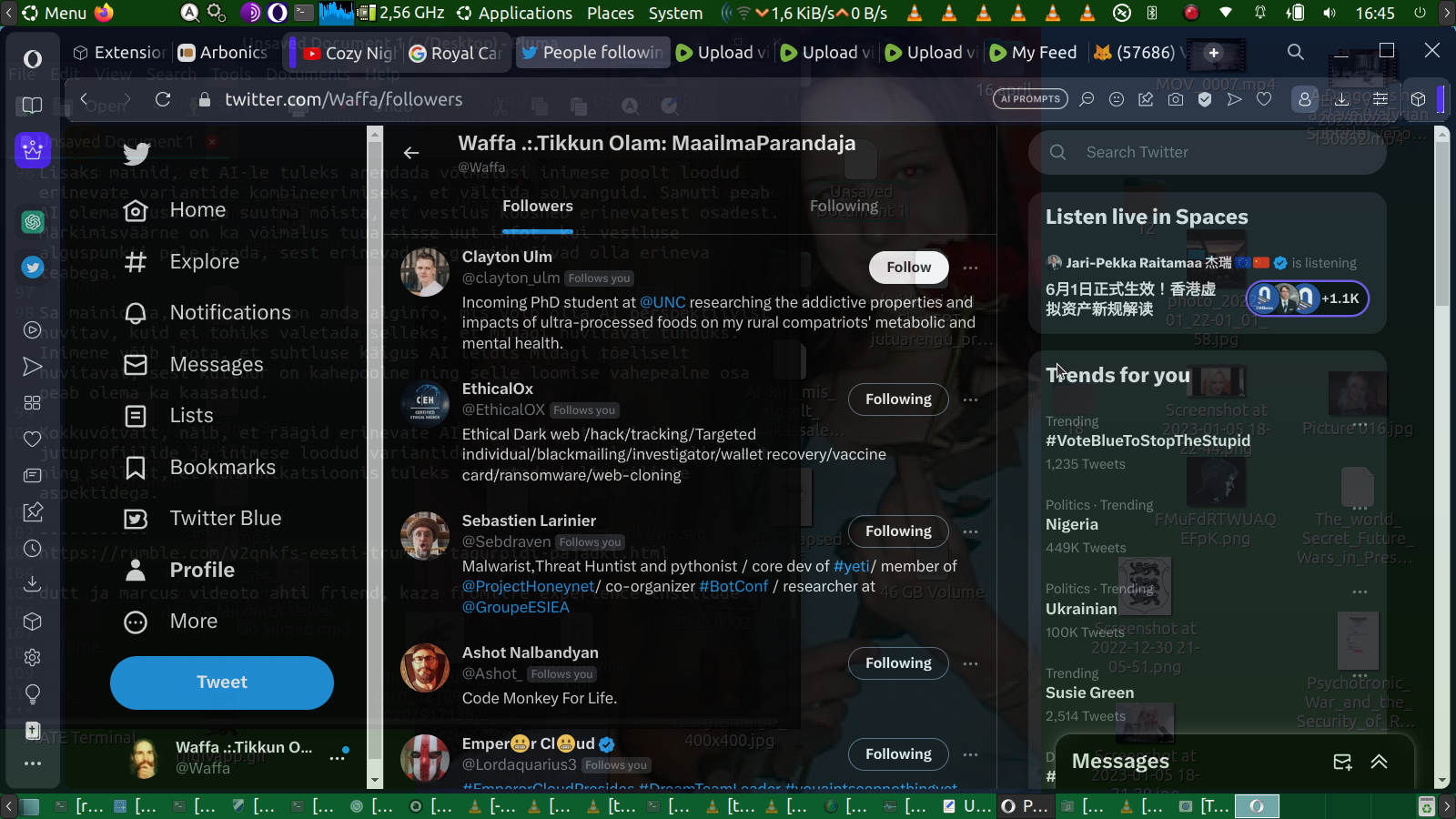Open options for the Nigeria trend

coord(1360,508)
